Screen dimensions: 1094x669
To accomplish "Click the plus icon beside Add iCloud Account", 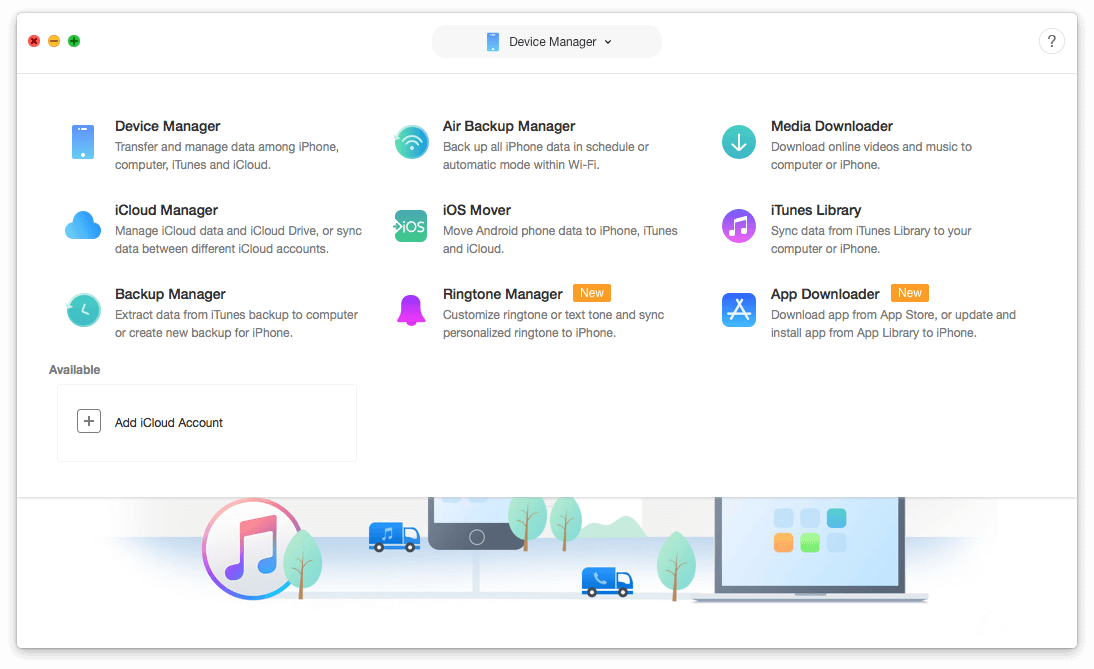I will click(x=89, y=421).
